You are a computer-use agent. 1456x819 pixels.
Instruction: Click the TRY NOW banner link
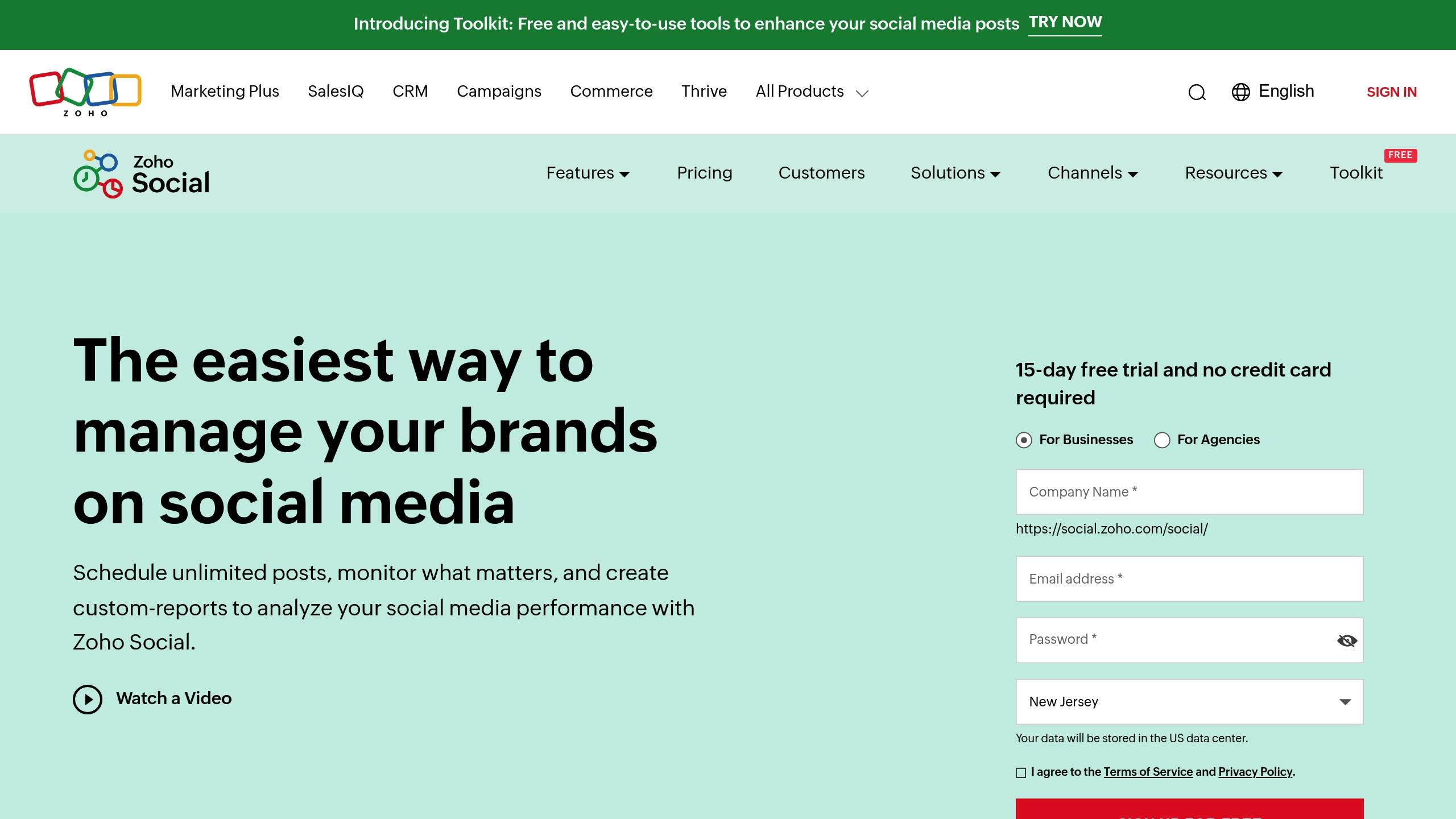pos(1065,23)
